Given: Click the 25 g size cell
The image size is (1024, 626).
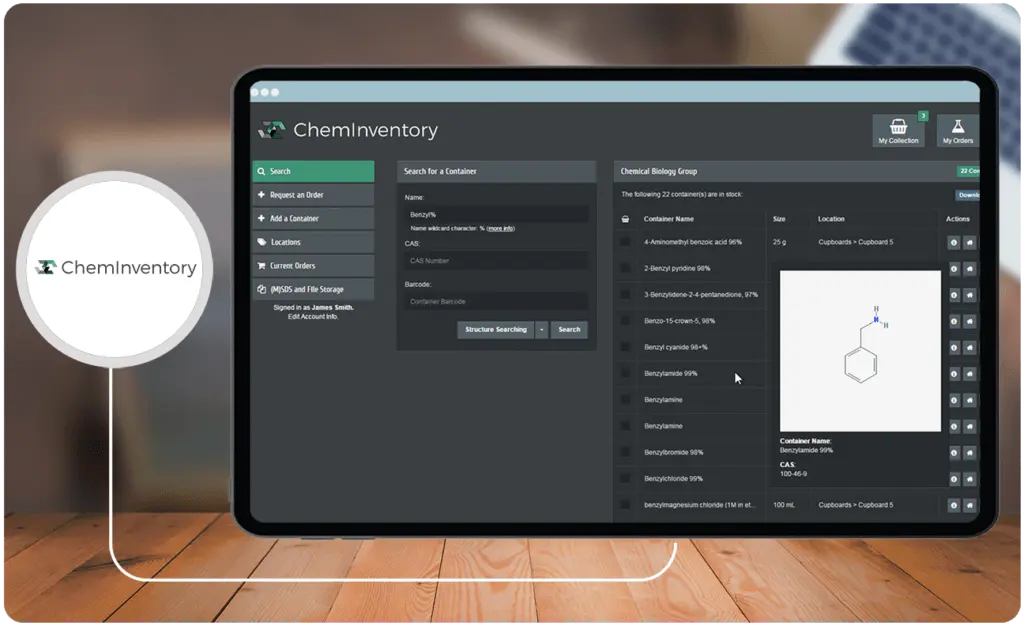Looking at the screenshot, I should pos(780,242).
